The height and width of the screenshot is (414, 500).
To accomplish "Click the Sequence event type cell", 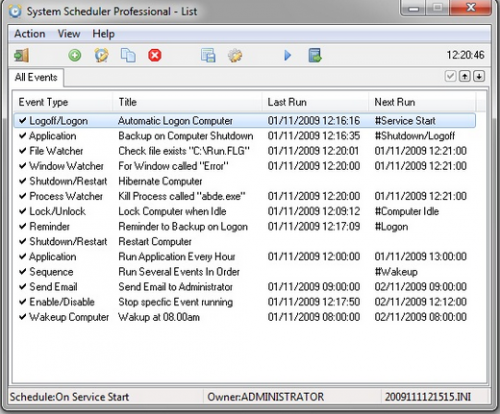I will 51,272.
